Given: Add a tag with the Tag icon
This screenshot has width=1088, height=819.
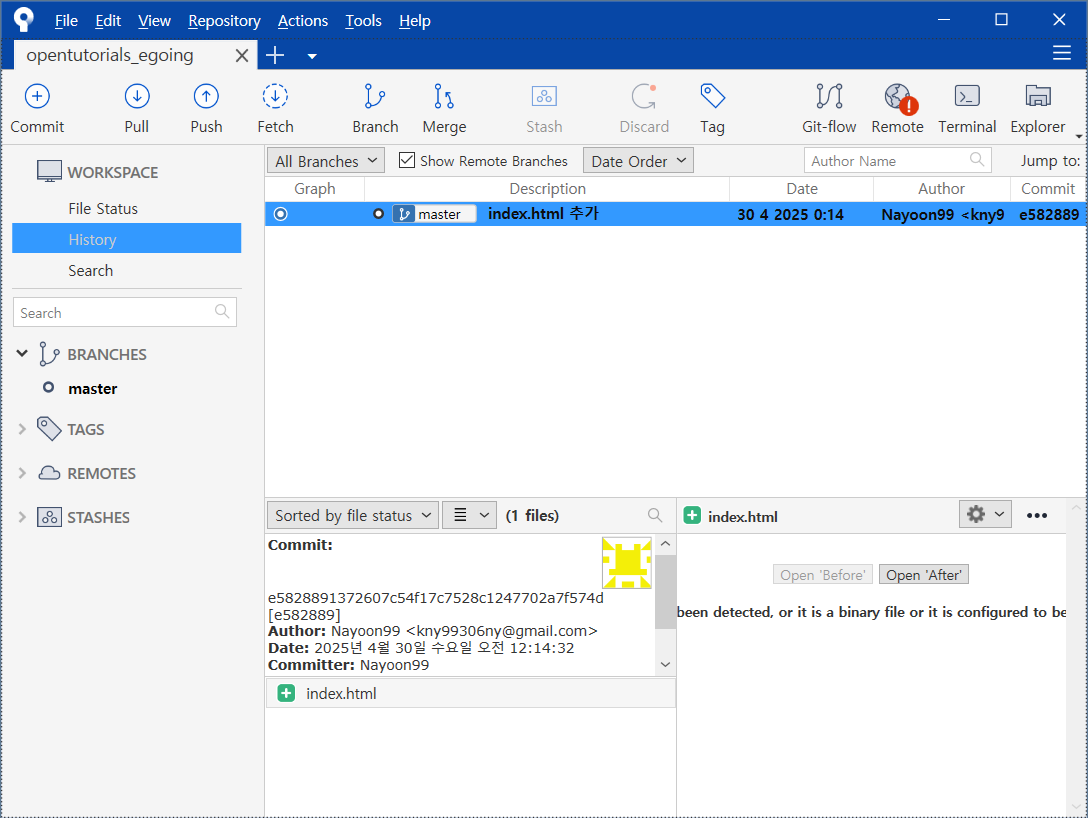Looking at the screenshot, I should 713,96.
